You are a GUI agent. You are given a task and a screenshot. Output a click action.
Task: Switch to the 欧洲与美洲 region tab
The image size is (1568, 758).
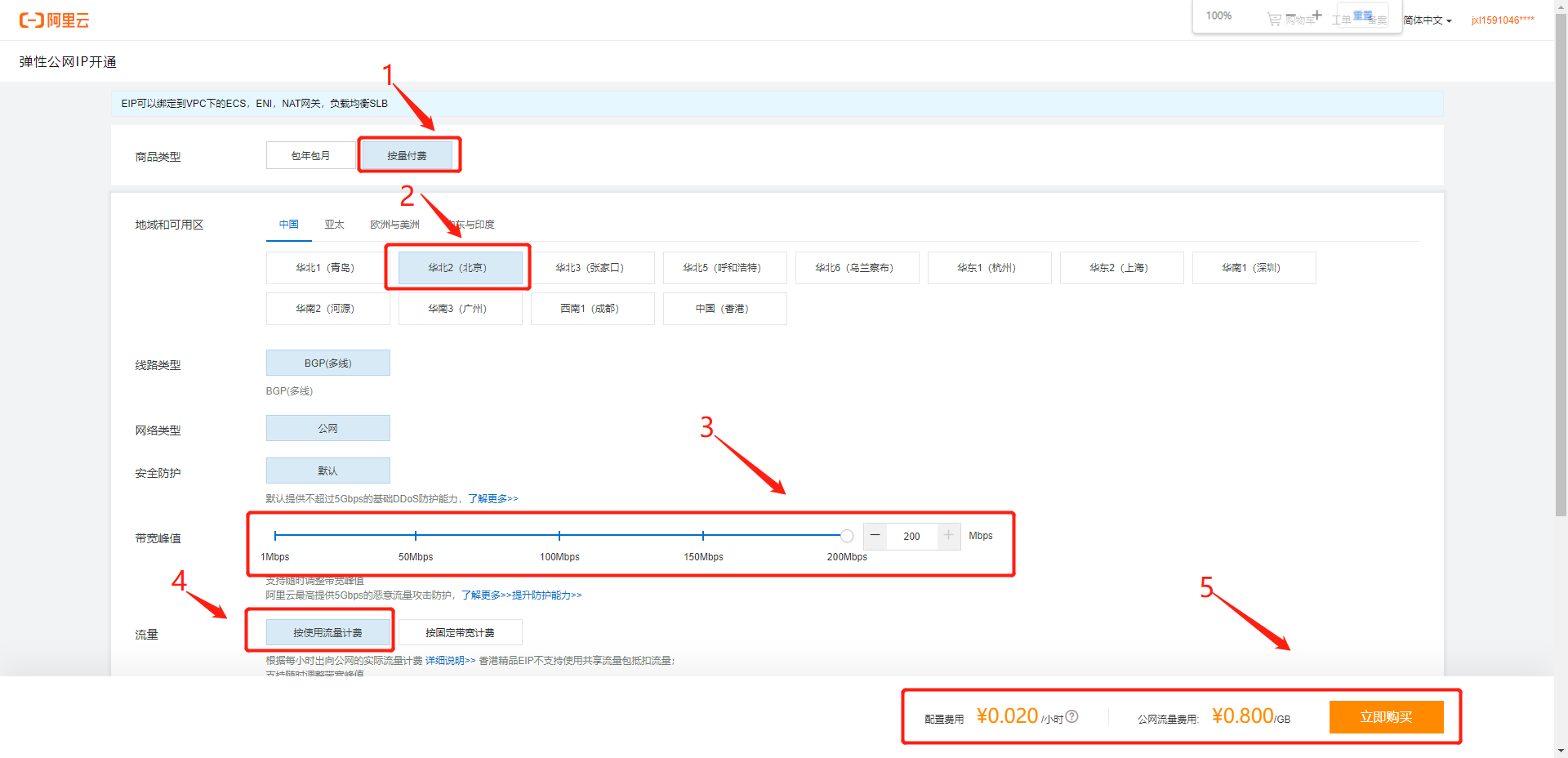[394, 225]
